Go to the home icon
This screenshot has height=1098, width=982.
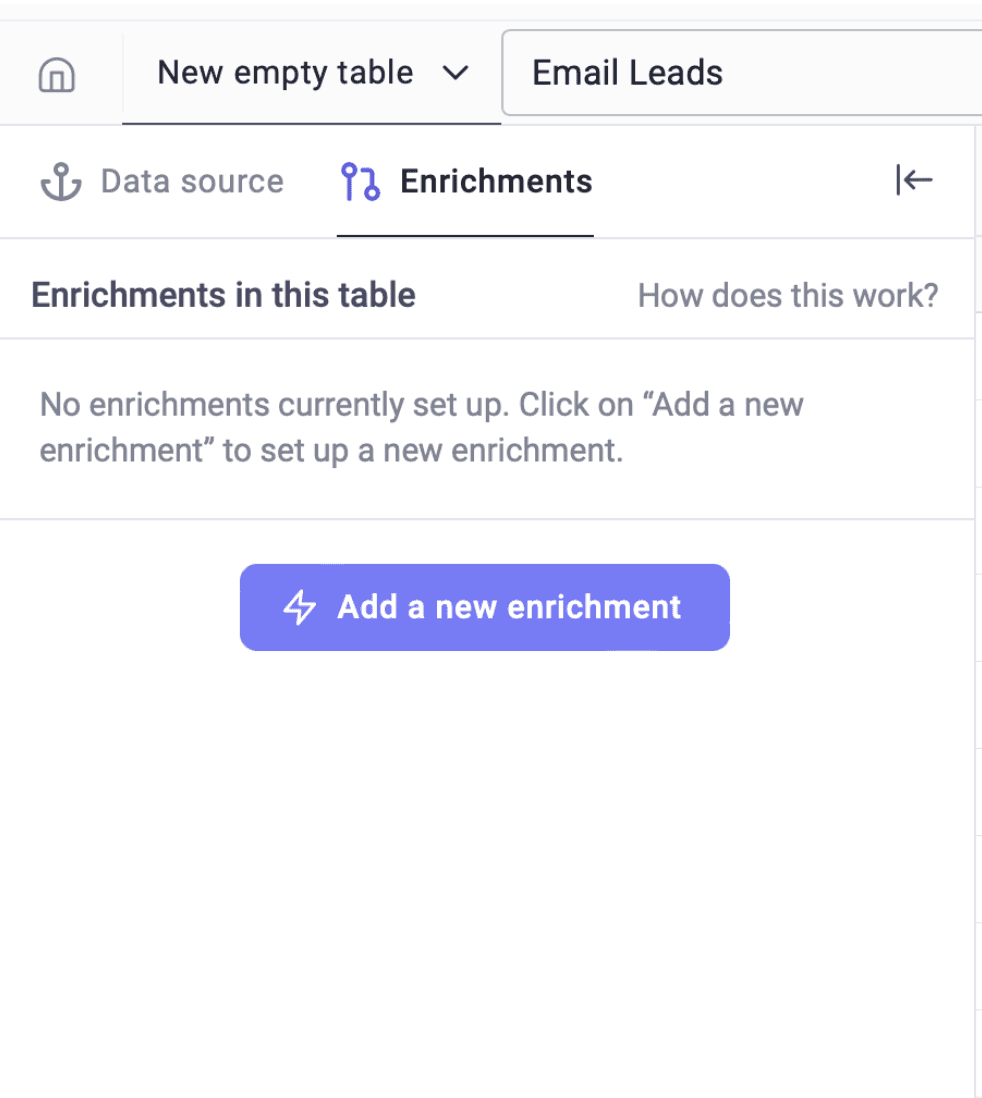[x=57, y=74]
